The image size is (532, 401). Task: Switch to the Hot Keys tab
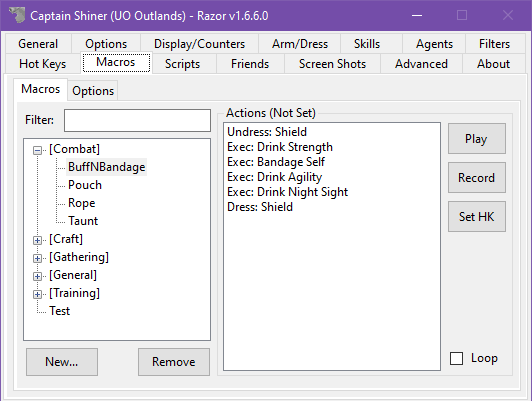click(x=43, y=64)
